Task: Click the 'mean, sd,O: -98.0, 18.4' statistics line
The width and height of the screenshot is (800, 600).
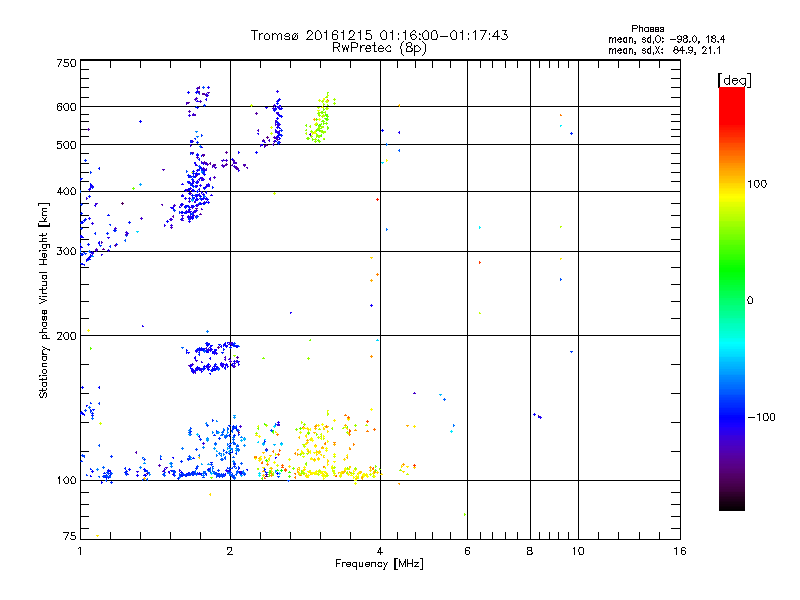Action: coord(666,39)
